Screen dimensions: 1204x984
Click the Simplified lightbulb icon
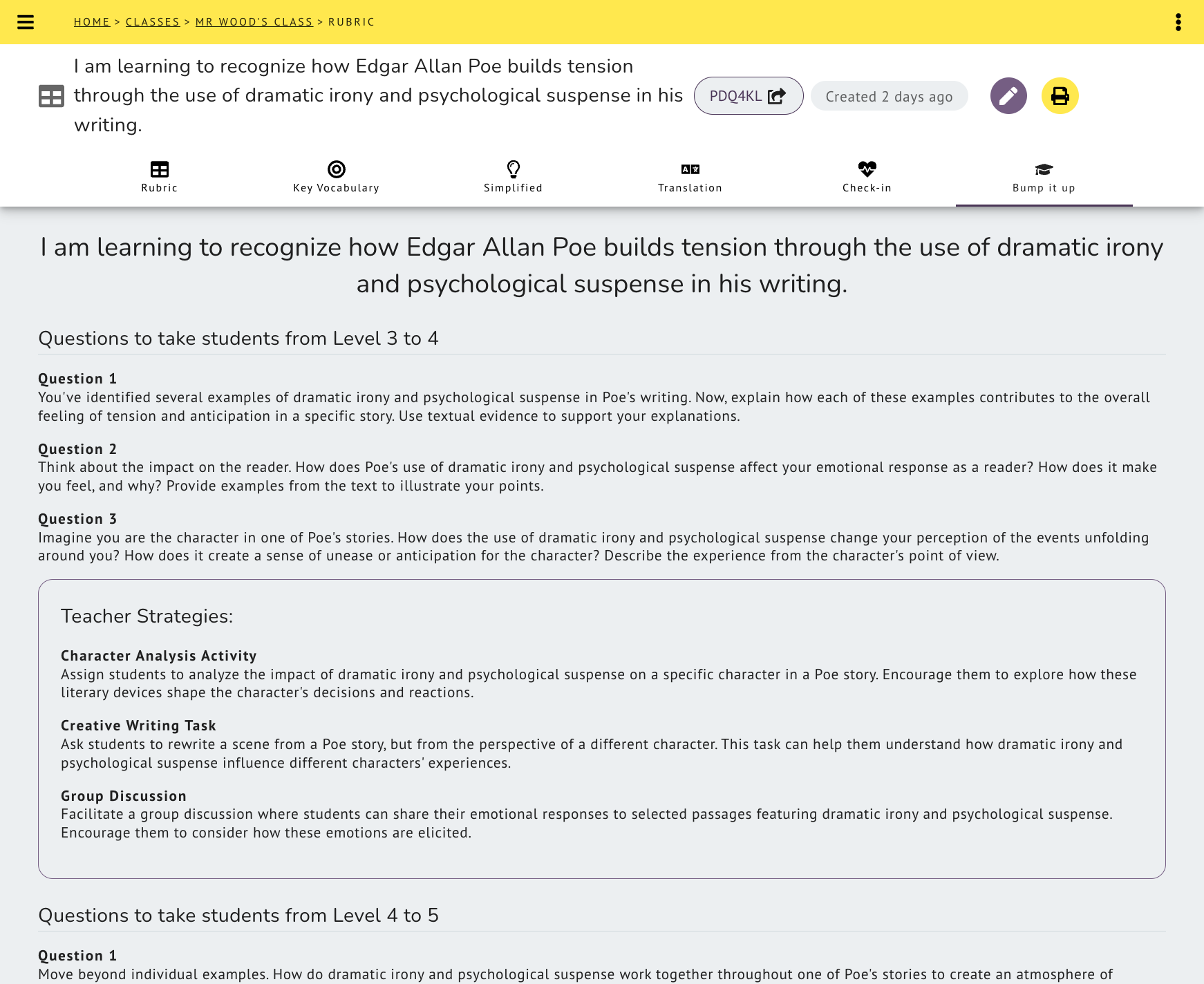click(514, 169)
